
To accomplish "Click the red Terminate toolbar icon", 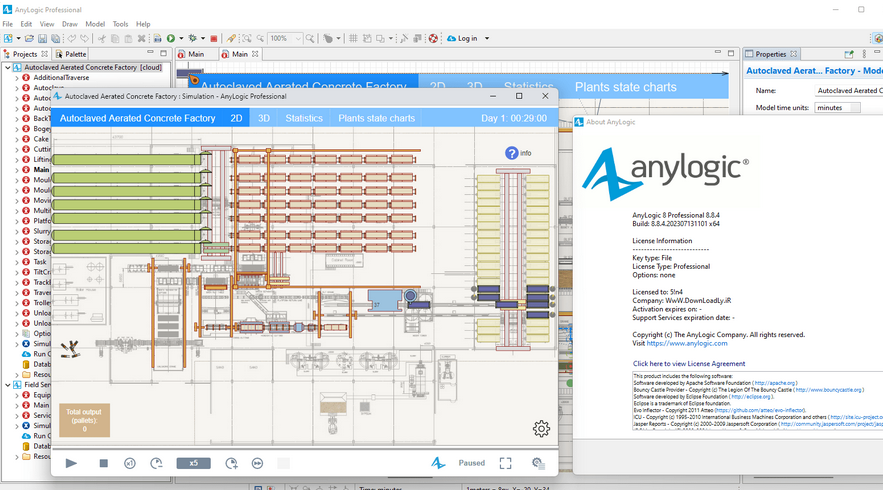I will coord(214,39).
